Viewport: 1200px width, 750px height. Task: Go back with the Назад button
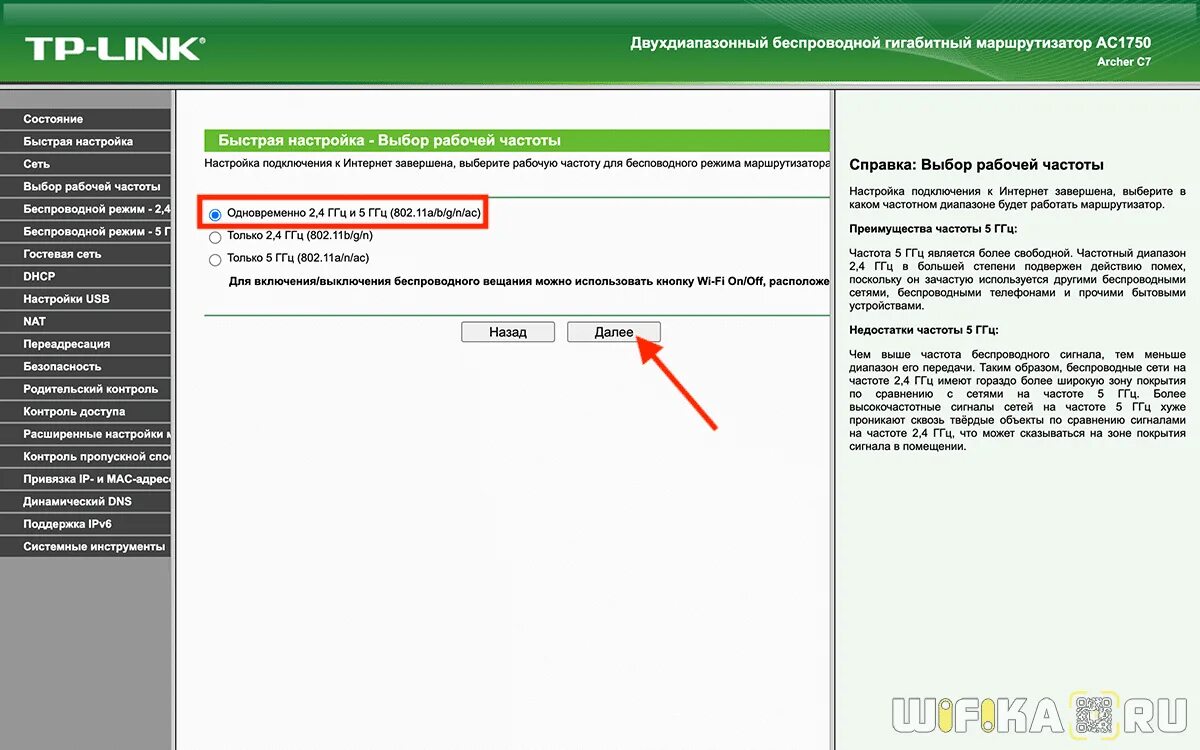[x=508, y=332]
